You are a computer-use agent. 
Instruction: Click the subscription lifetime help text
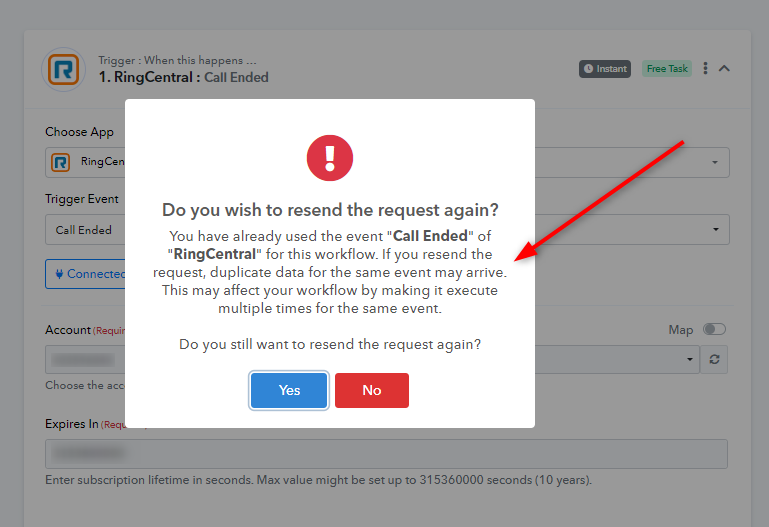319,480
